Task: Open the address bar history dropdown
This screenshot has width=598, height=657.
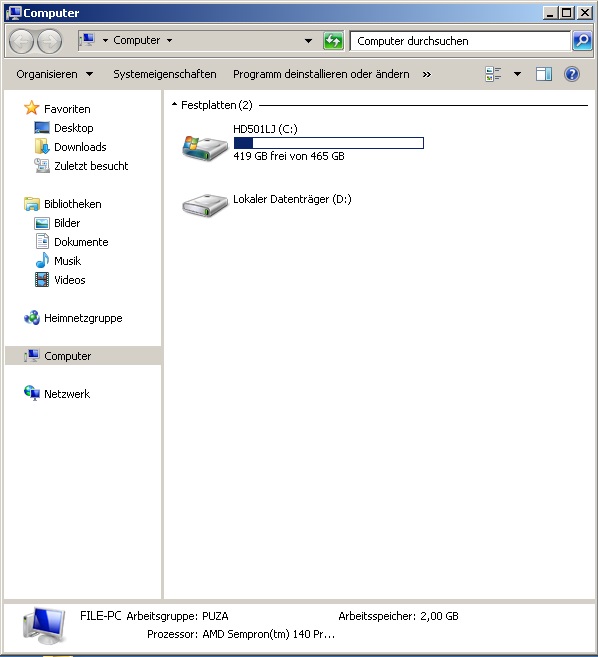Action: tap(308, 41)
